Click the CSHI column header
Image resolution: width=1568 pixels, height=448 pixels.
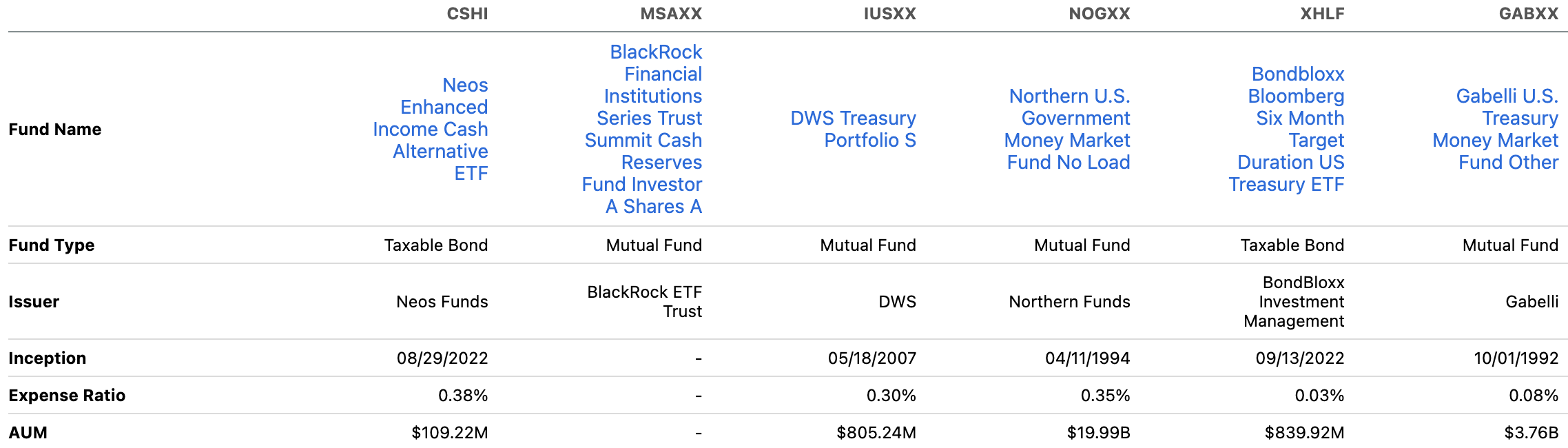(467, 14)
